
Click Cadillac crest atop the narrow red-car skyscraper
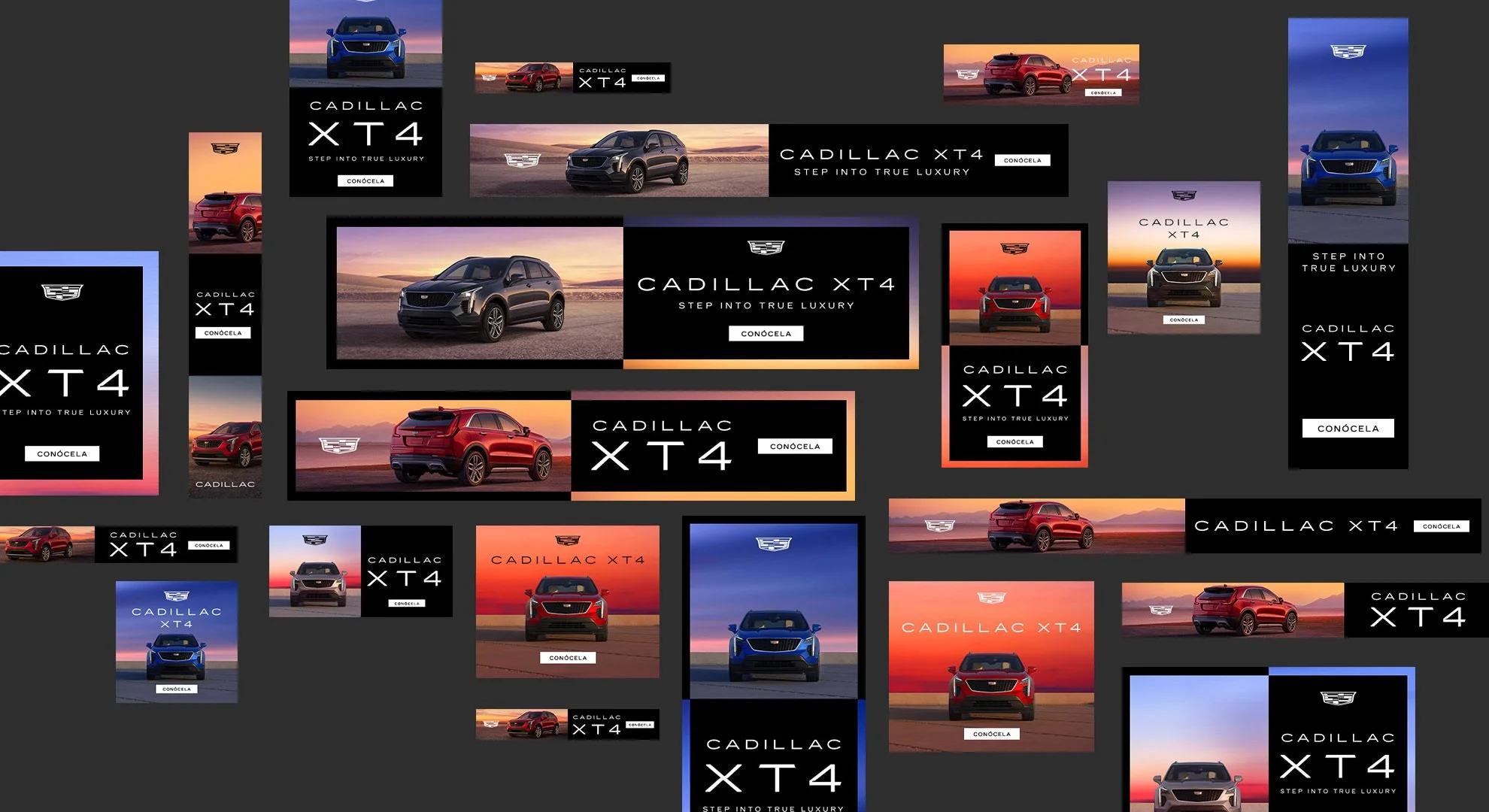coord(225,148)
